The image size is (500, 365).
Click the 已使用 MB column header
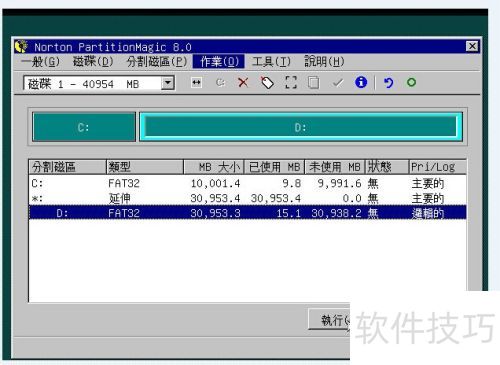click(275, 167)
